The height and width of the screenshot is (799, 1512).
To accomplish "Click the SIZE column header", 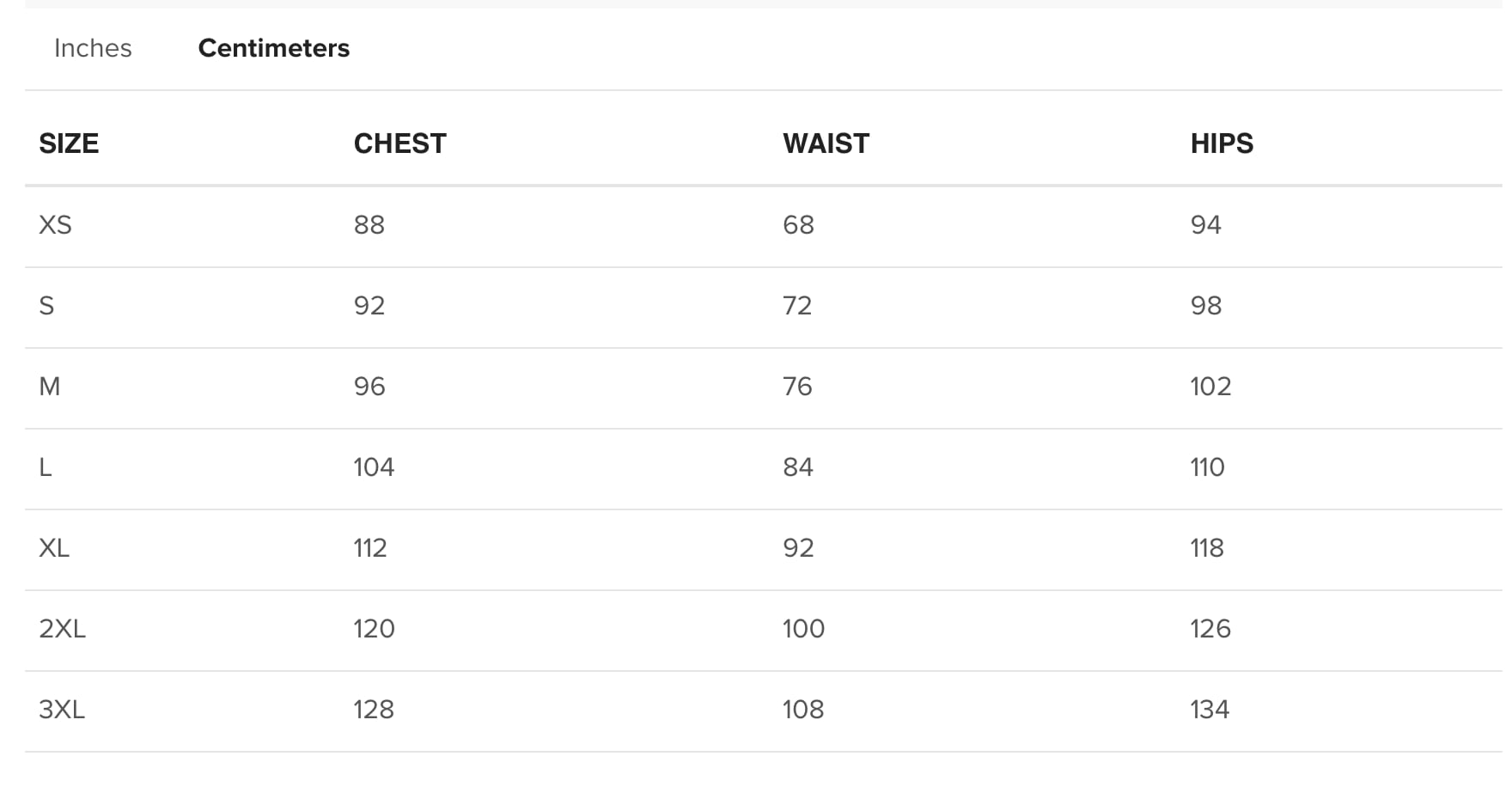I will click(69, 143).
